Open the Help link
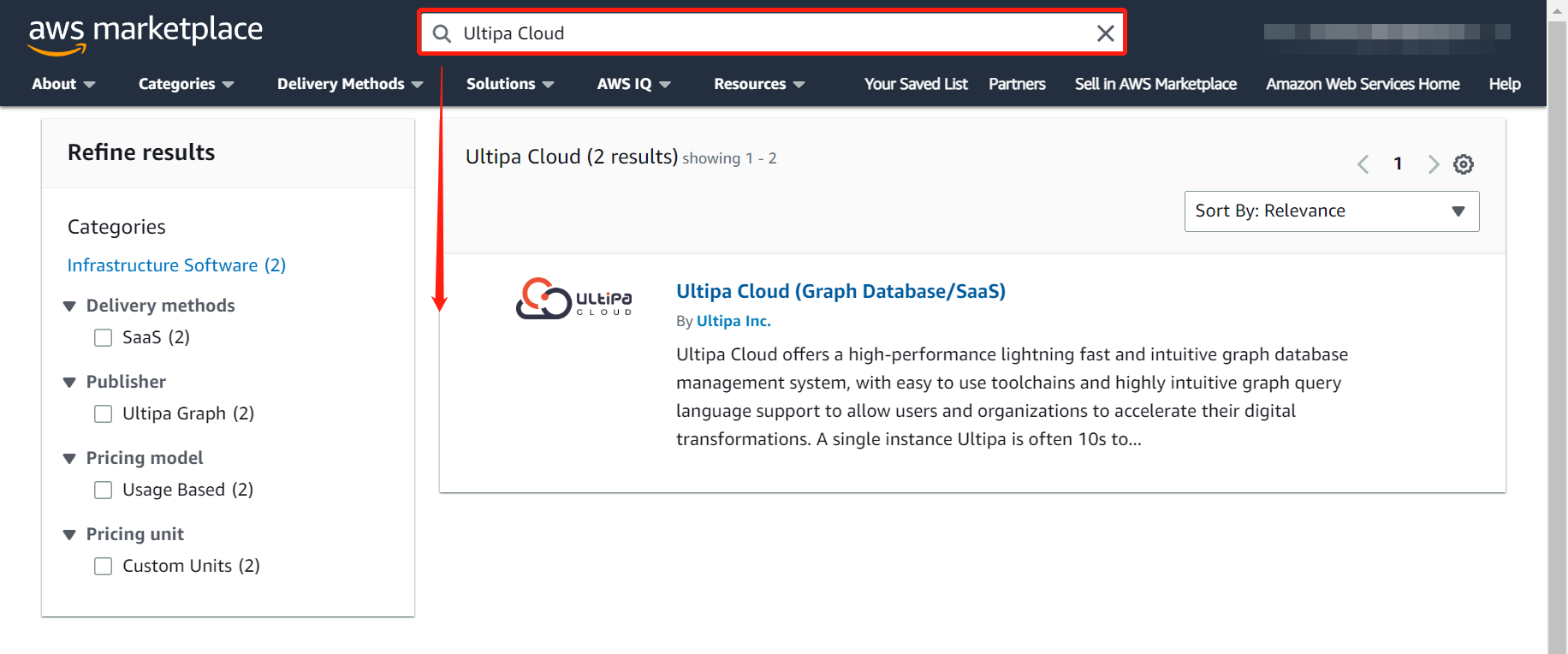1568x654 pixels. (1505, 84)
